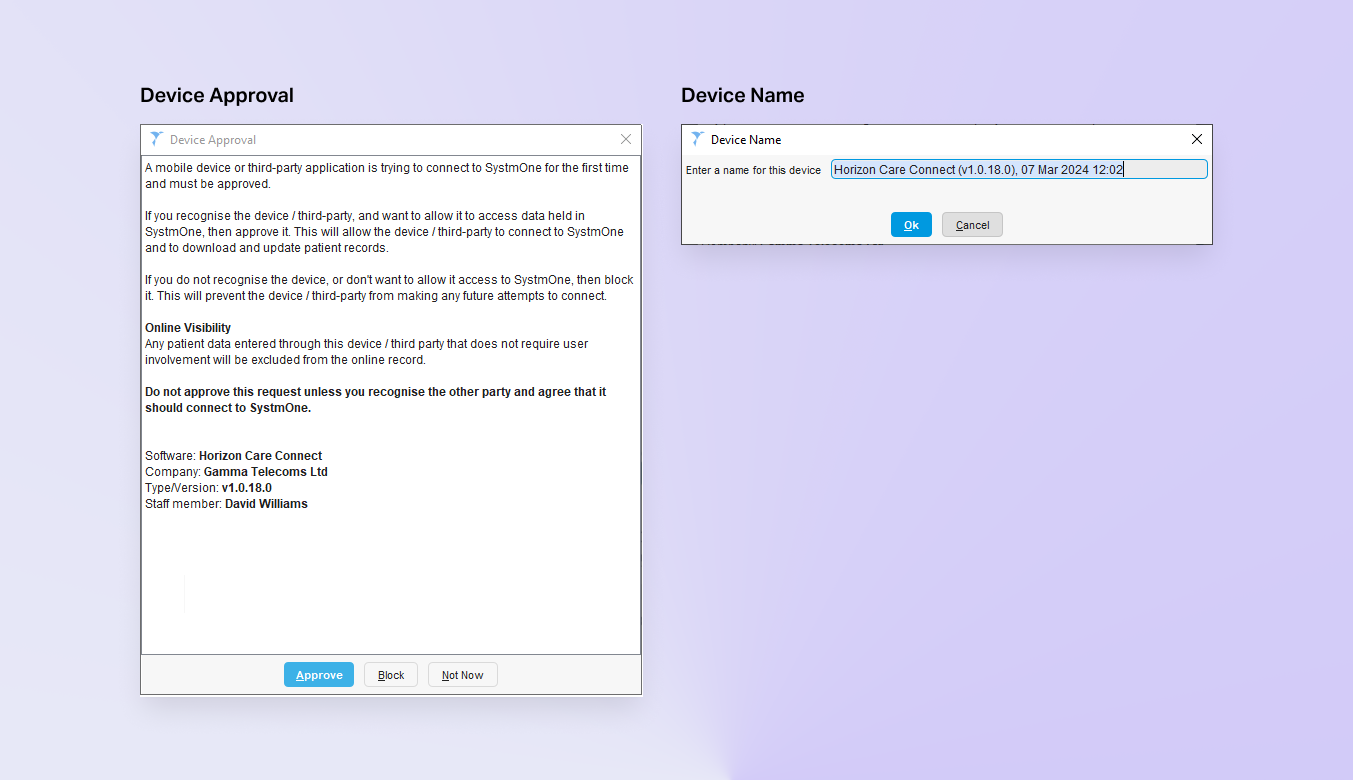
Task: Click the device name input field
Action: pos(1019,170)
